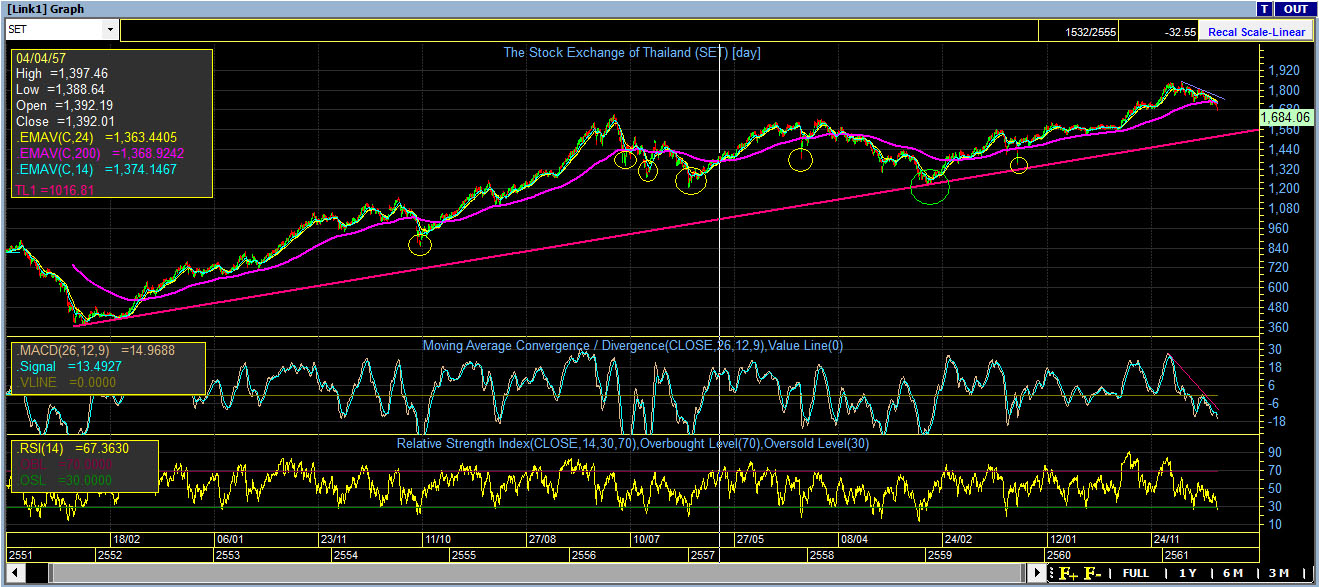1319x587 pixels.
Task: Select the 1Y time range
Action: [x=1188, y=573]
